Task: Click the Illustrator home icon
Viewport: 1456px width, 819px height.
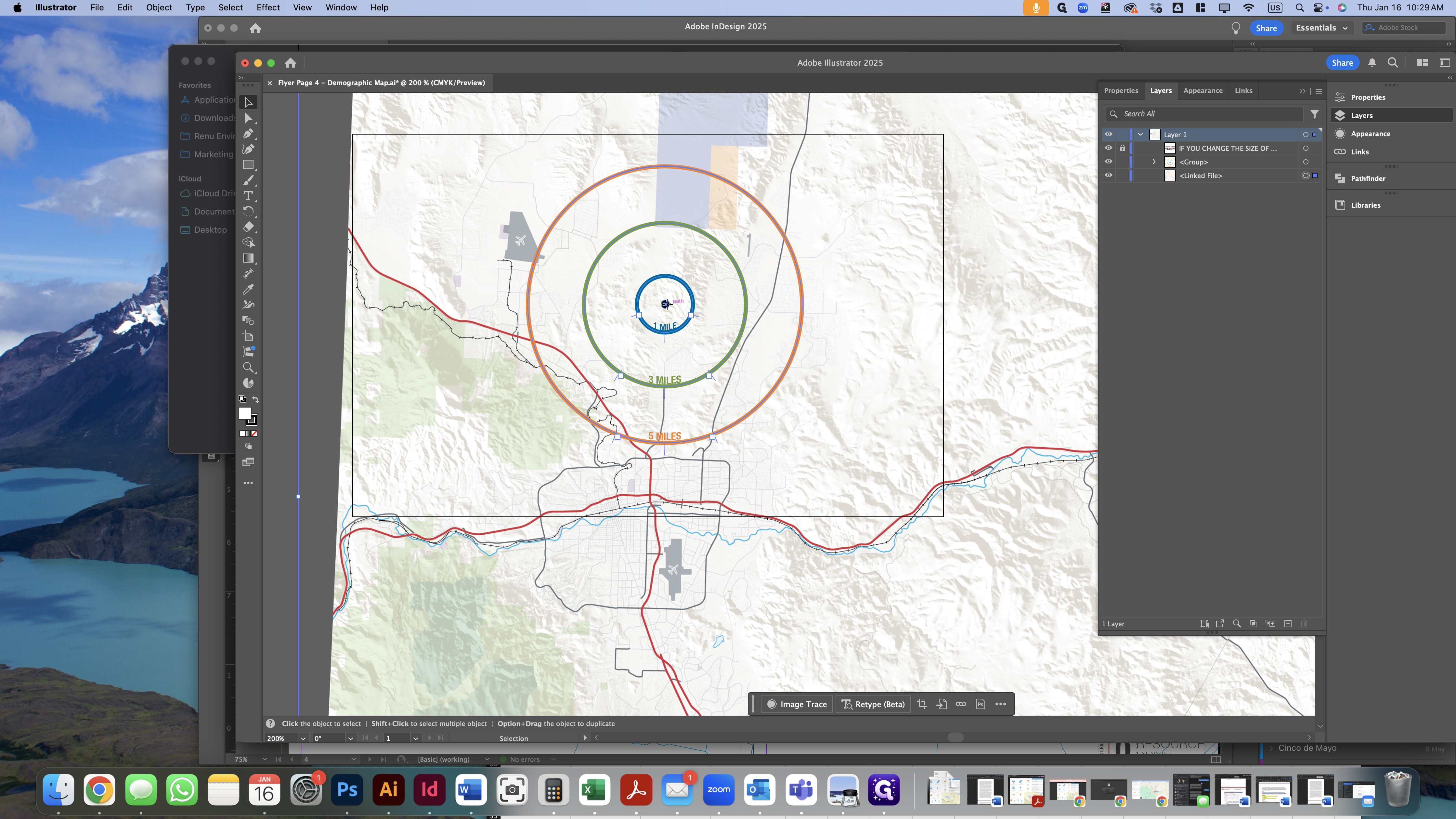Action: (291, 63)
